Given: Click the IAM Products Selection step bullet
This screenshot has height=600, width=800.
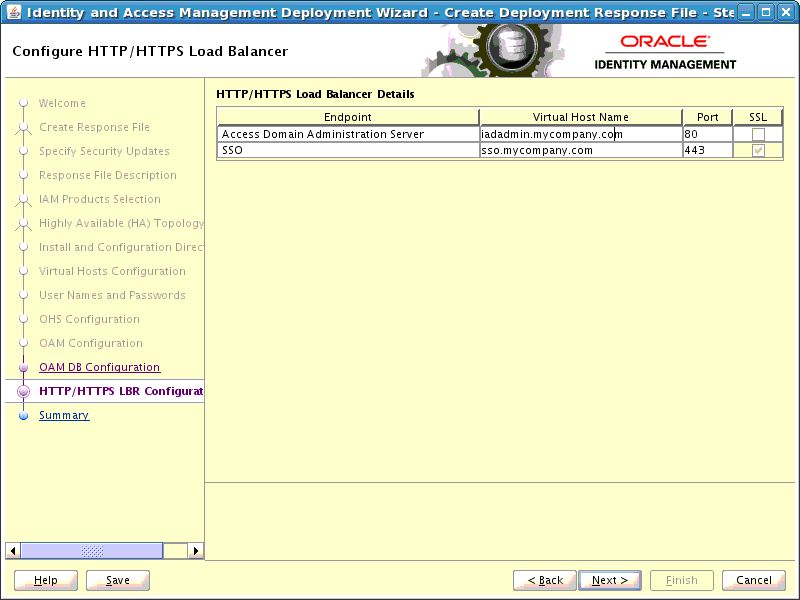Looking at the screenshot, I should pyautogui.click(x=23, y=199).
